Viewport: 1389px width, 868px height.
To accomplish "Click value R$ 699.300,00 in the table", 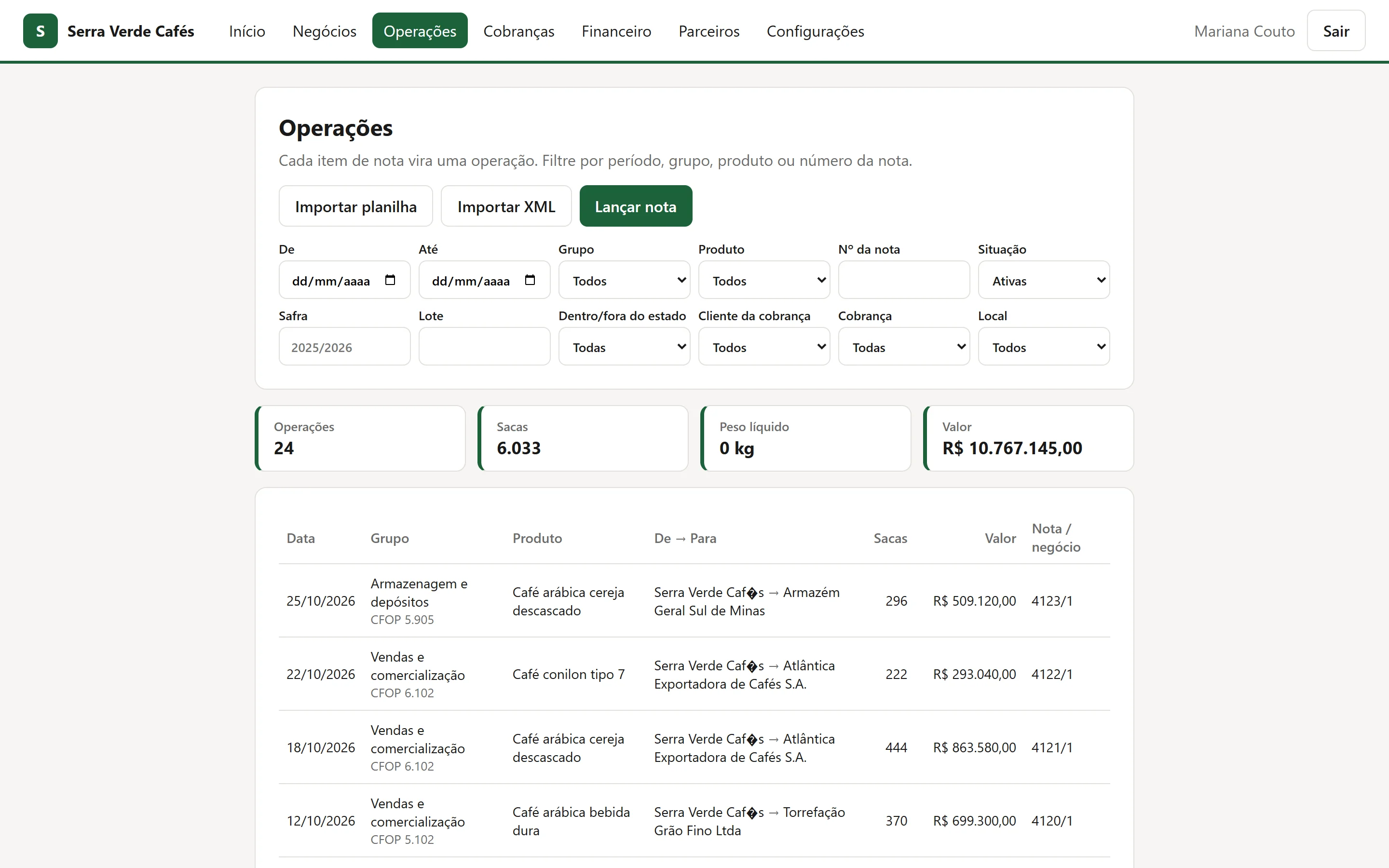I will [974, 821].
